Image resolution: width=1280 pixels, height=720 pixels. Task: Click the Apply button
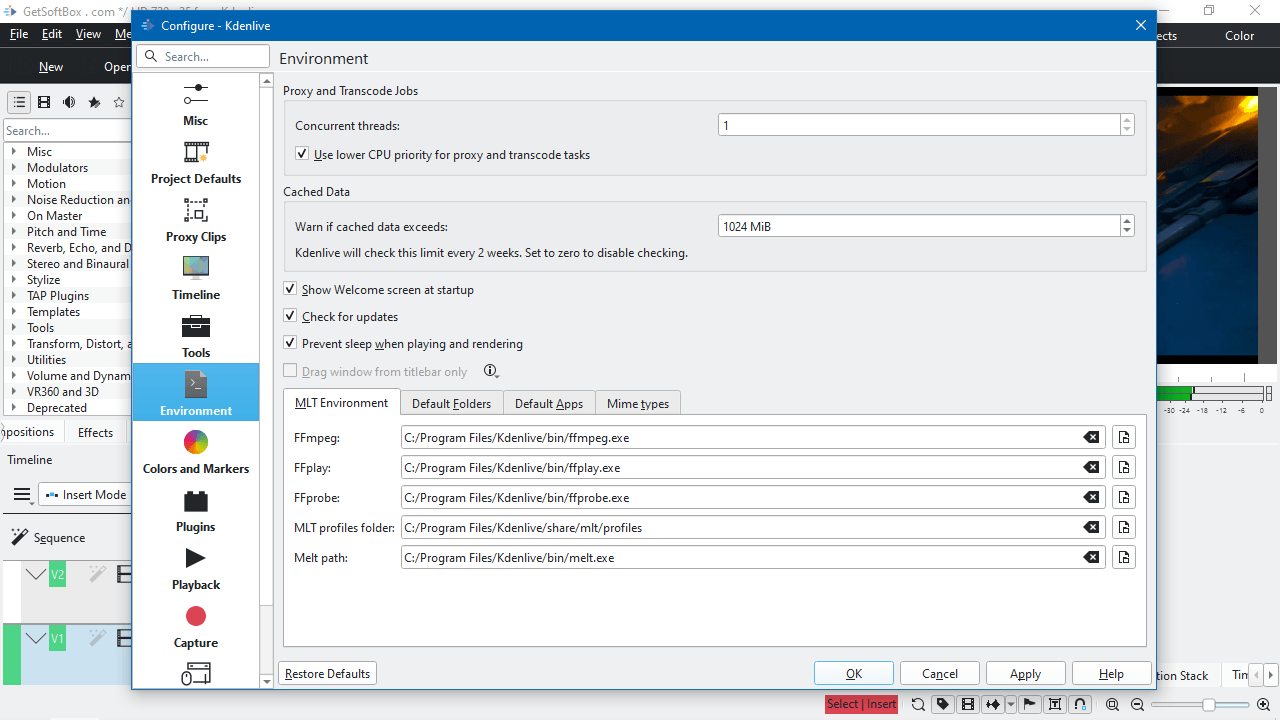pos(1026,674)
